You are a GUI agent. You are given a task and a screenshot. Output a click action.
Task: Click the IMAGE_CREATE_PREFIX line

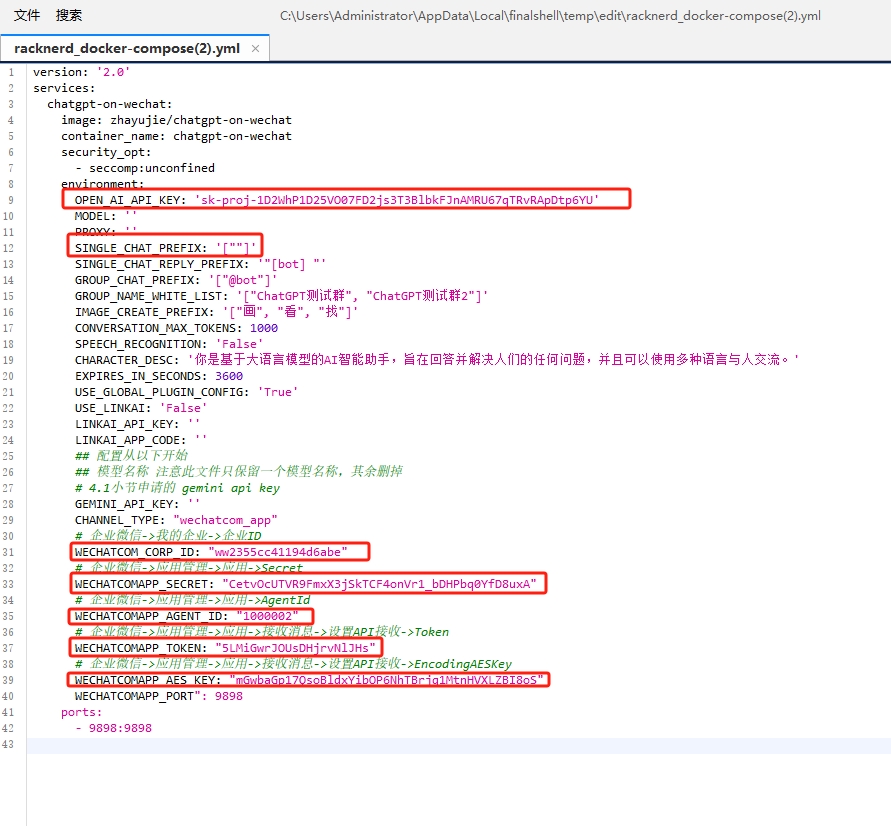pyautogui.click(x=216, y=312)
